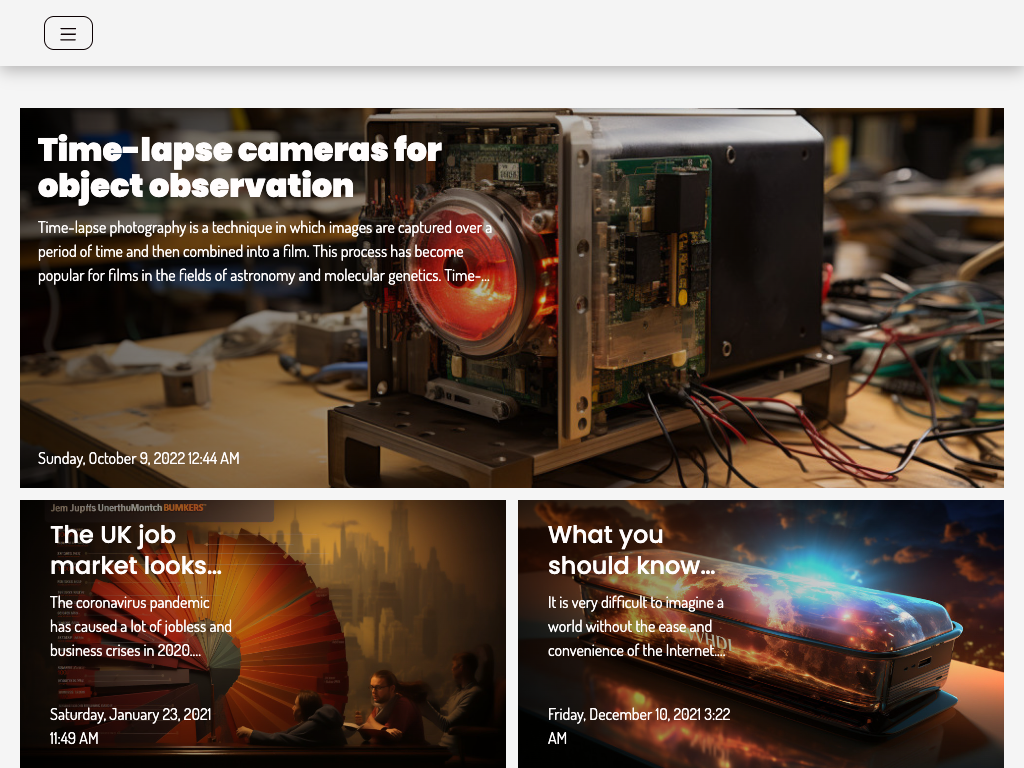Viewport: 1024px width, 768px height.
Task: Open the 'Time-lapse cameras for object observation' headline
Action: 240,168
